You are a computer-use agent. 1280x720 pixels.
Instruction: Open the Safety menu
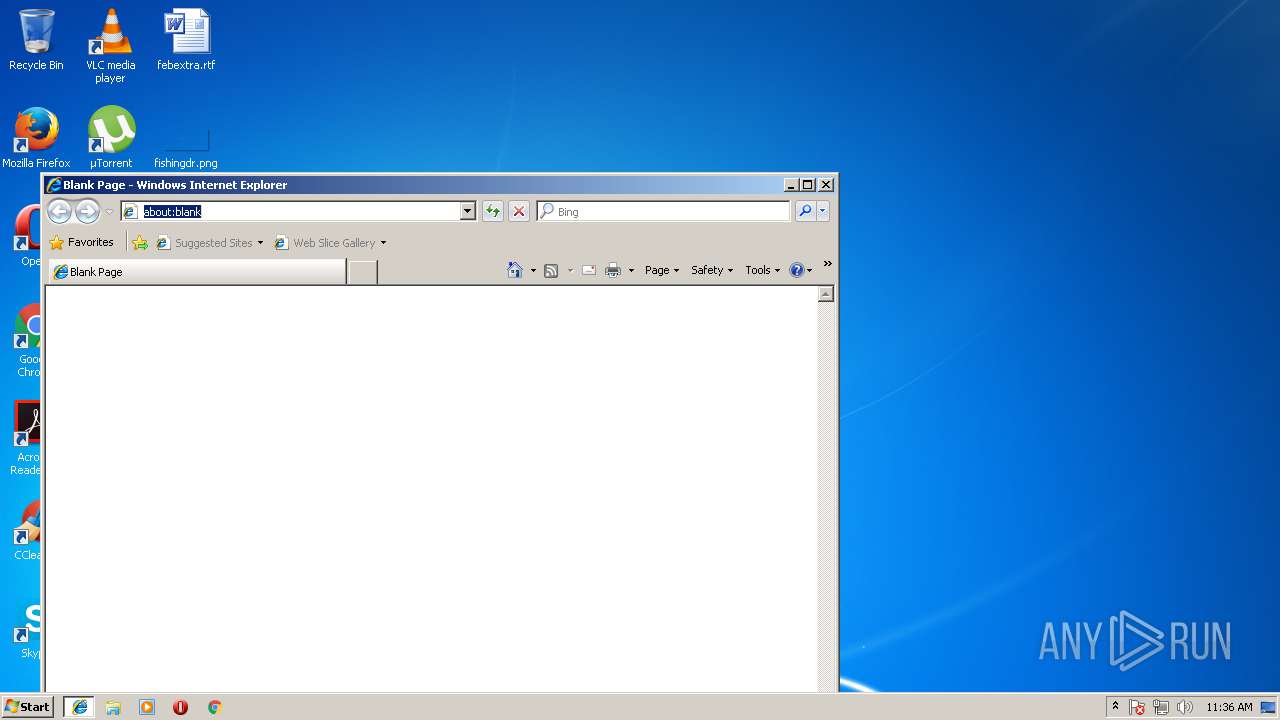(712, 270)
